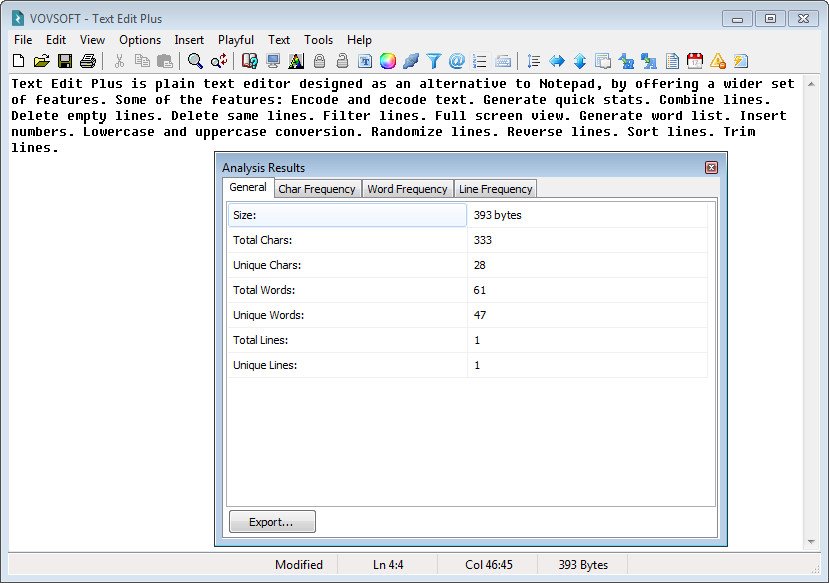The height and width of the screenshot is (583, 829).
Task: Create a new blank document icon
Action: pyautogui.click(x=19, y=61)
